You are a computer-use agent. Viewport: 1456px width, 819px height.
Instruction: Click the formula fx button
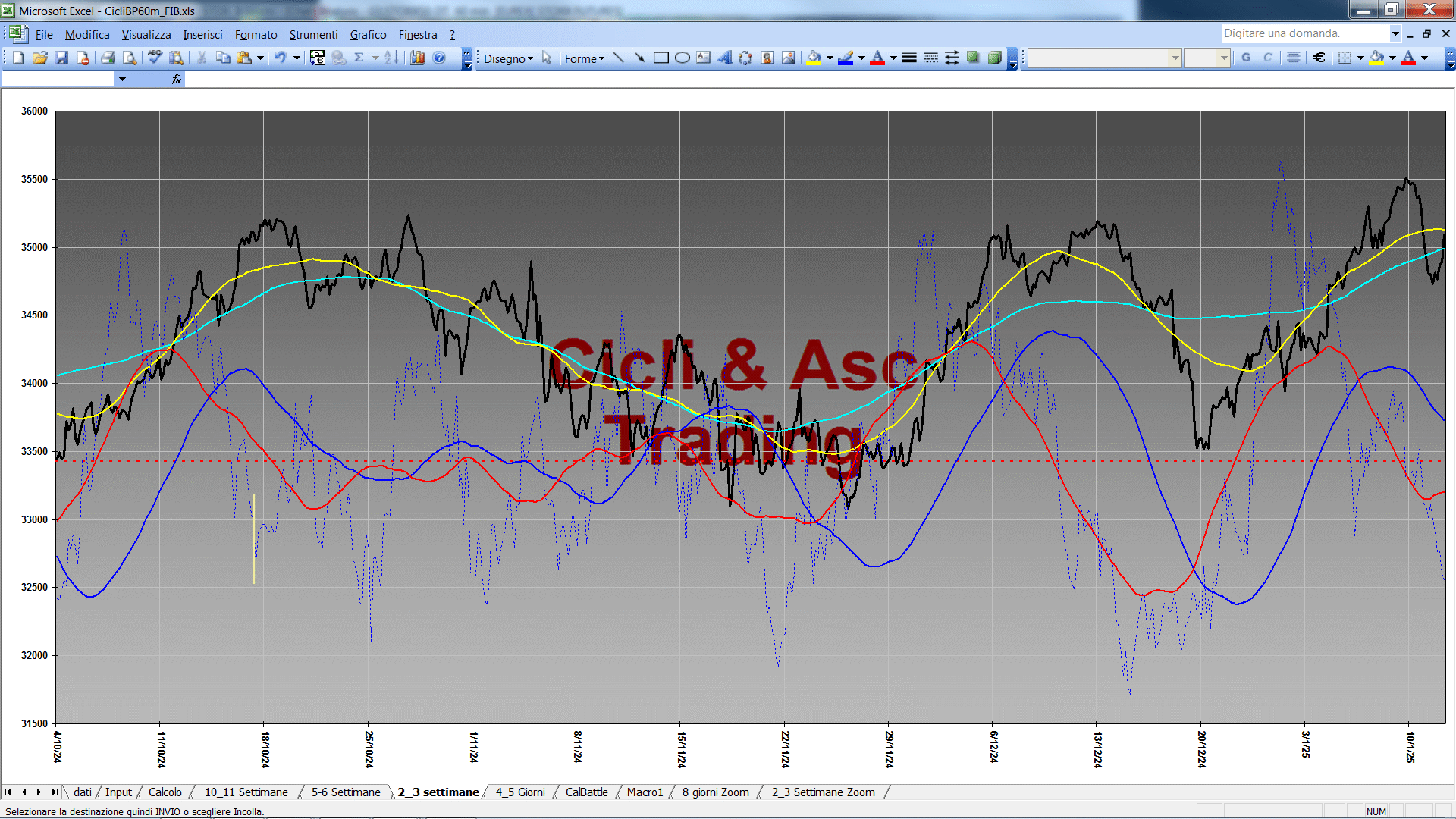[177, 79]
